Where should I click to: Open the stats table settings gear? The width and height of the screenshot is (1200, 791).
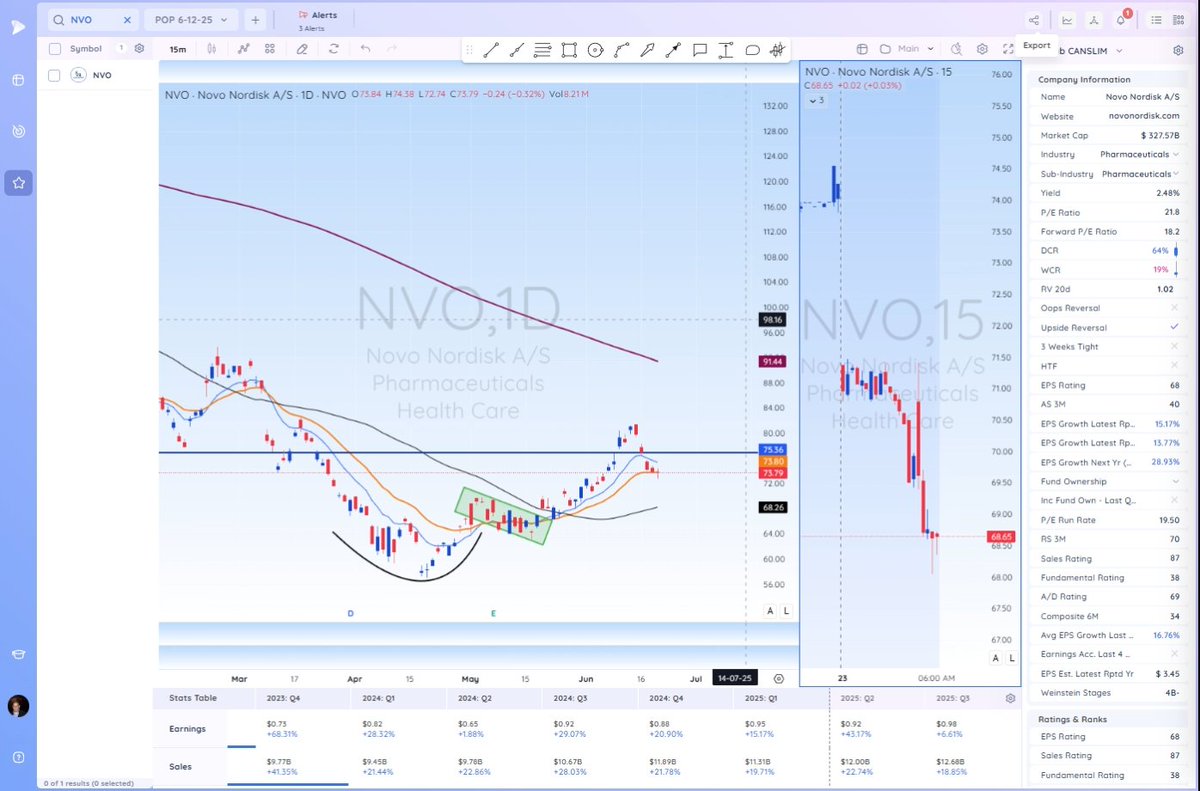[x=1010, y=698]
